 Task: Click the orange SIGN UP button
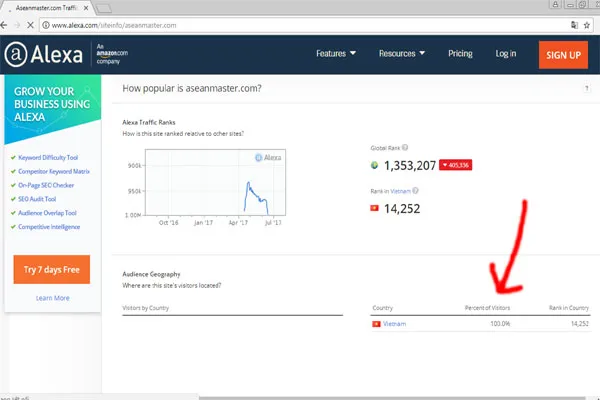coord(563,55)
